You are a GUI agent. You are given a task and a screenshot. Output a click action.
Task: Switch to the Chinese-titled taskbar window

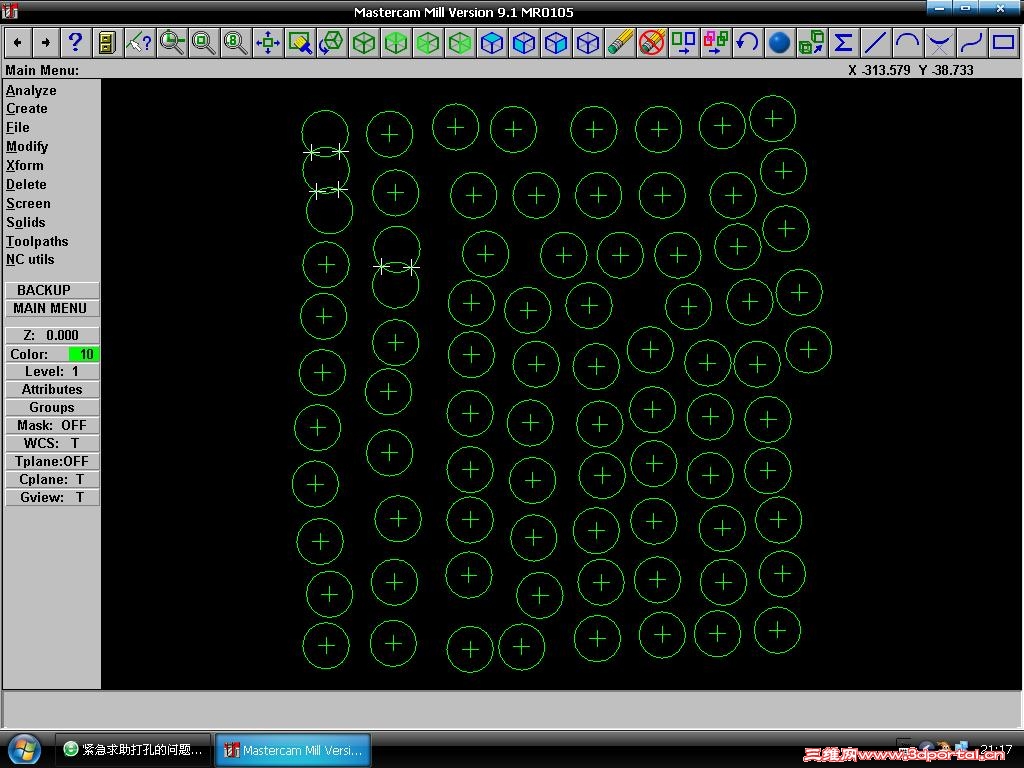tap(133, 750)
